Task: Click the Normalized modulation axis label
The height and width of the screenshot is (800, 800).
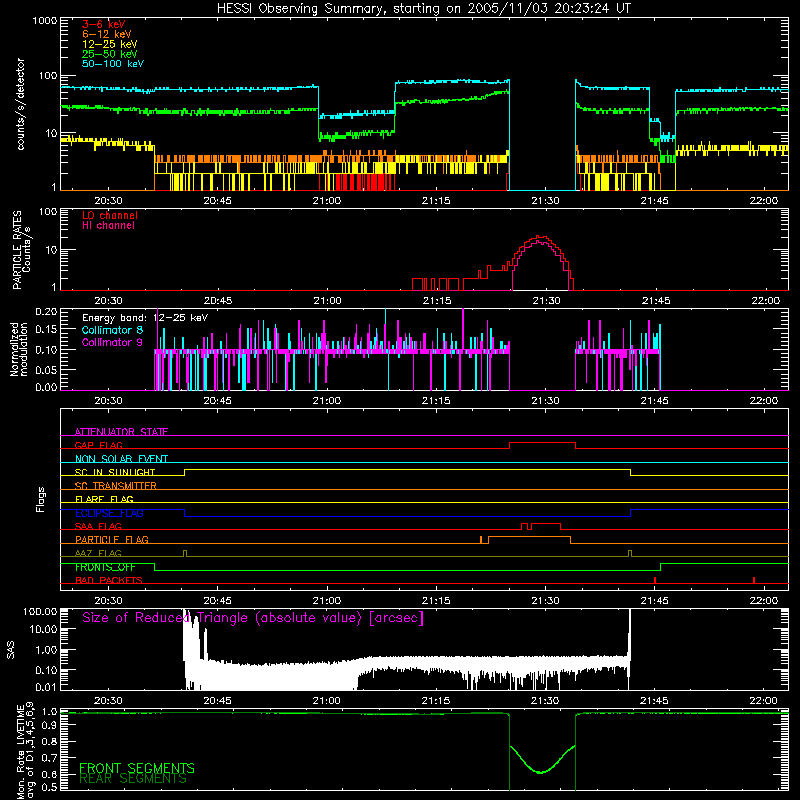Action: 19,349
